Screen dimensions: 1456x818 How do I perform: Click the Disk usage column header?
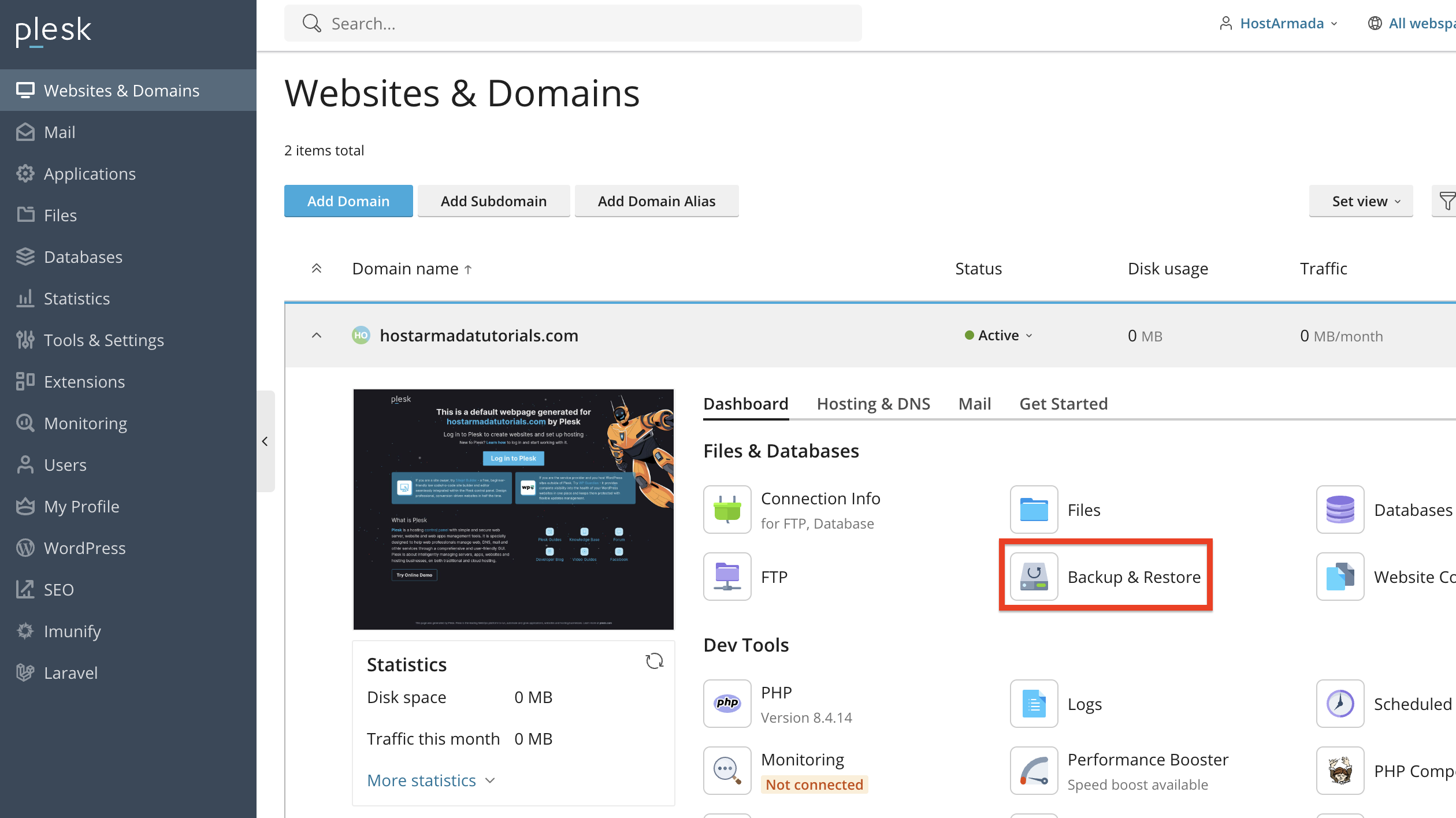click(1168, 269)
